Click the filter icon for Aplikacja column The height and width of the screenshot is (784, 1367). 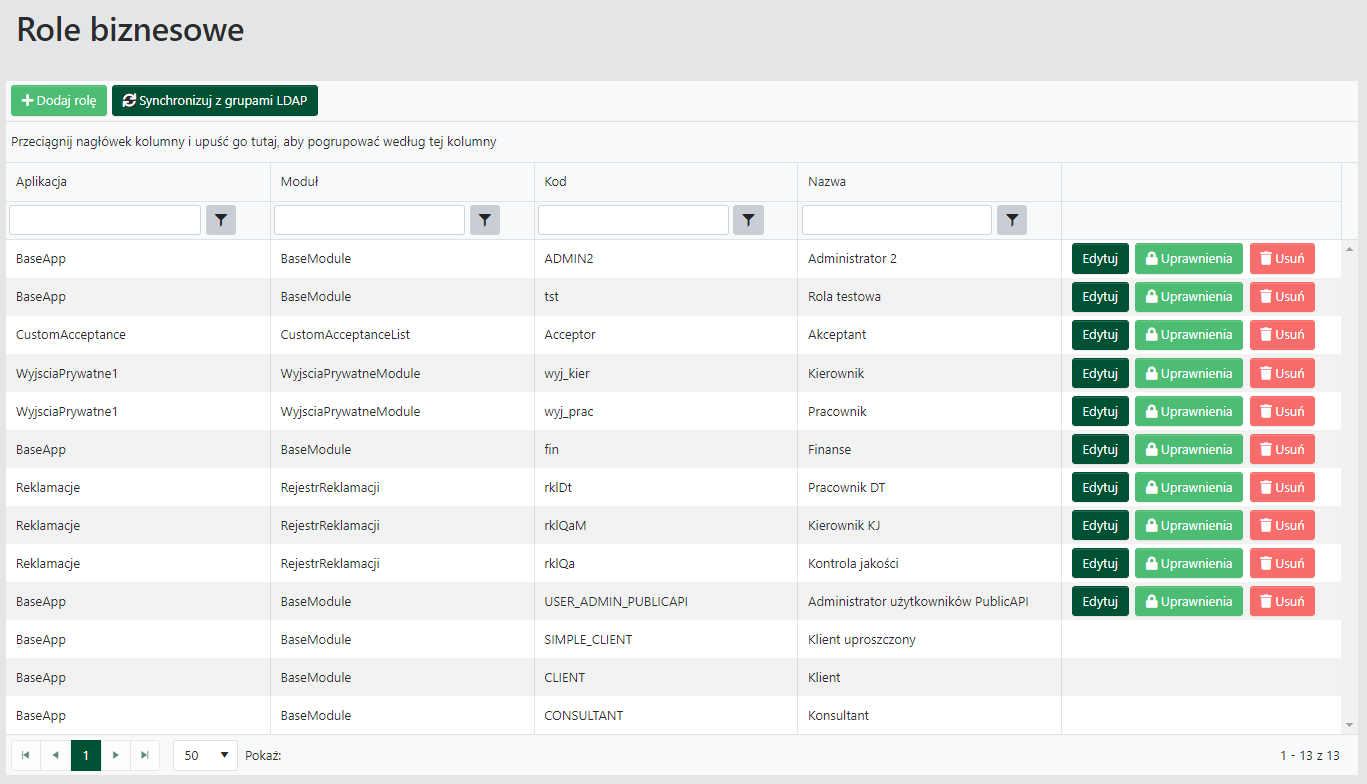click(221, 220)
